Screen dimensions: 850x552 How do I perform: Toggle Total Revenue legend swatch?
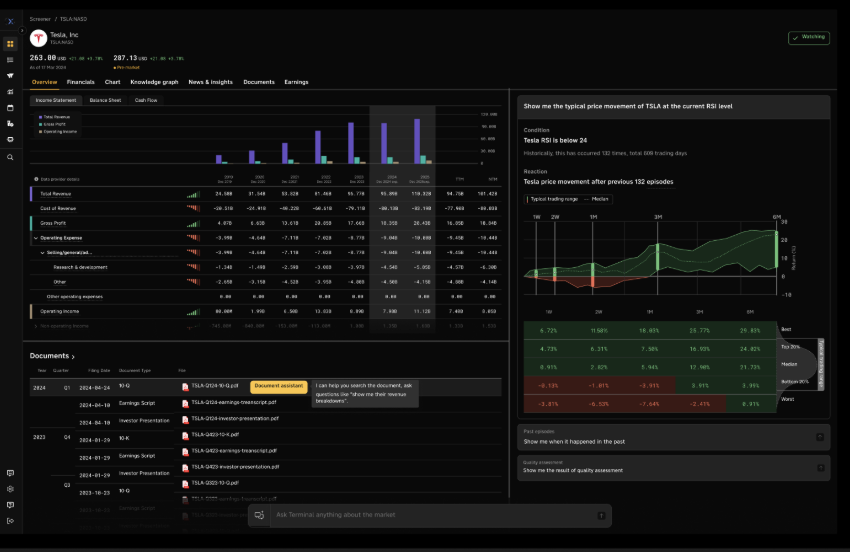40,117
